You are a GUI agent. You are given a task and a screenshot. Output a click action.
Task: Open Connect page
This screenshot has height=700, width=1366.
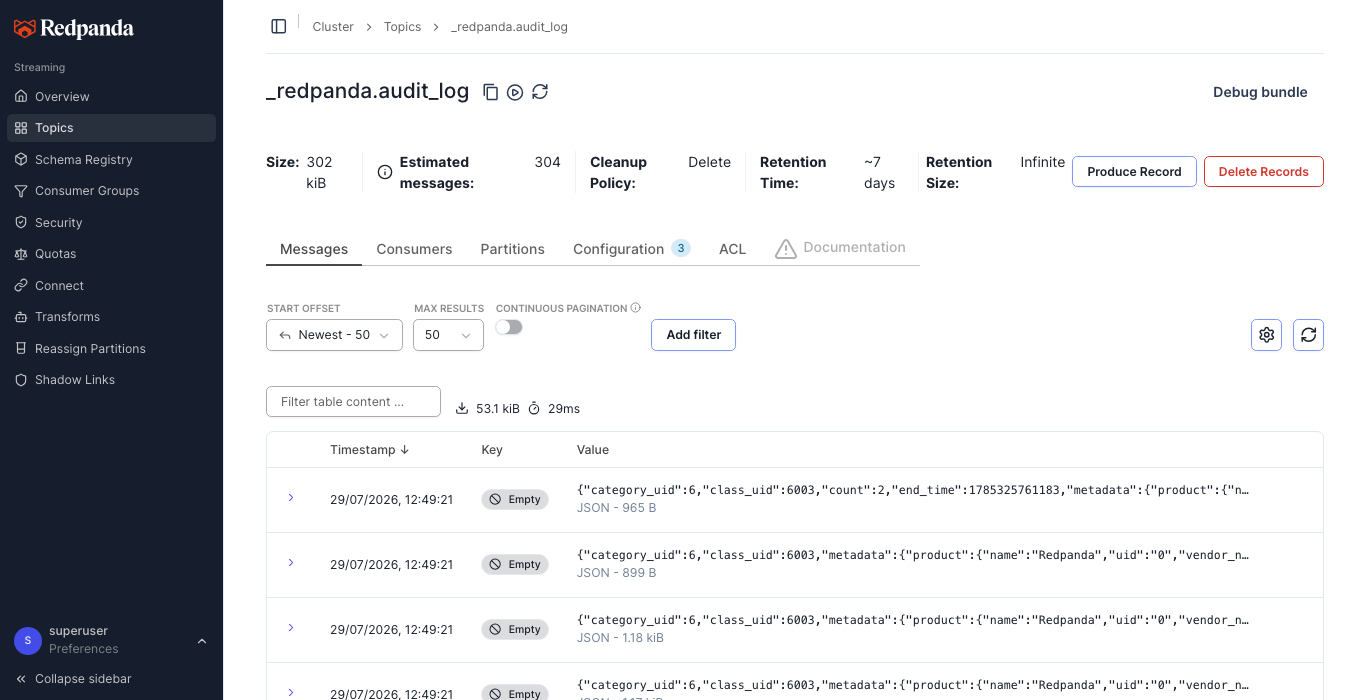[x=111, y=286]
